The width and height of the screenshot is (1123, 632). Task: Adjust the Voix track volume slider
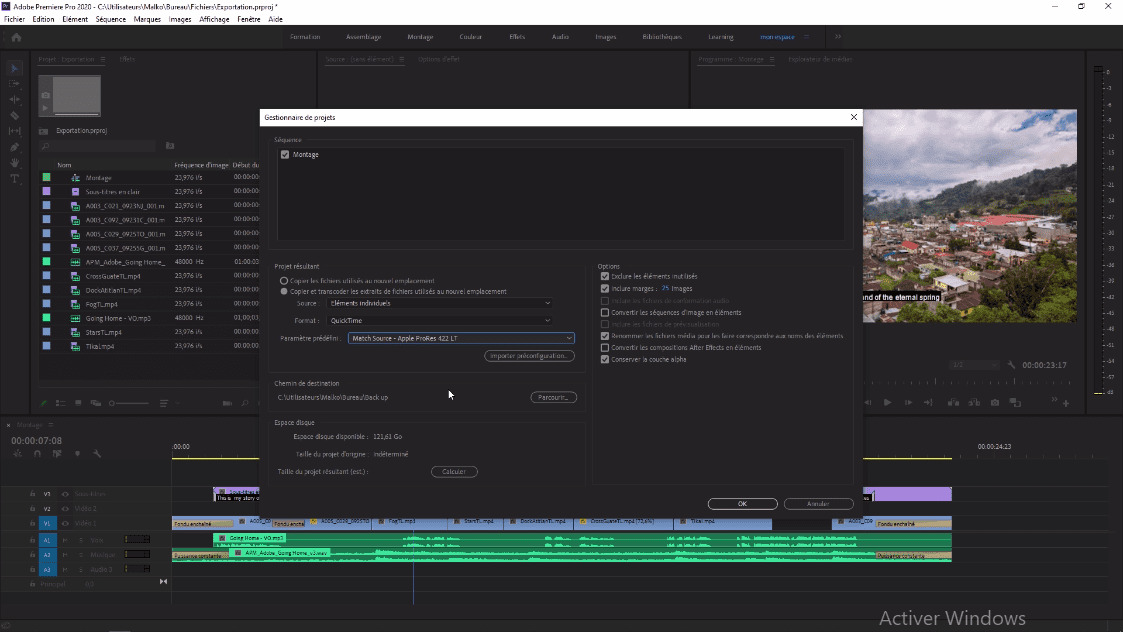click(138, 540)
